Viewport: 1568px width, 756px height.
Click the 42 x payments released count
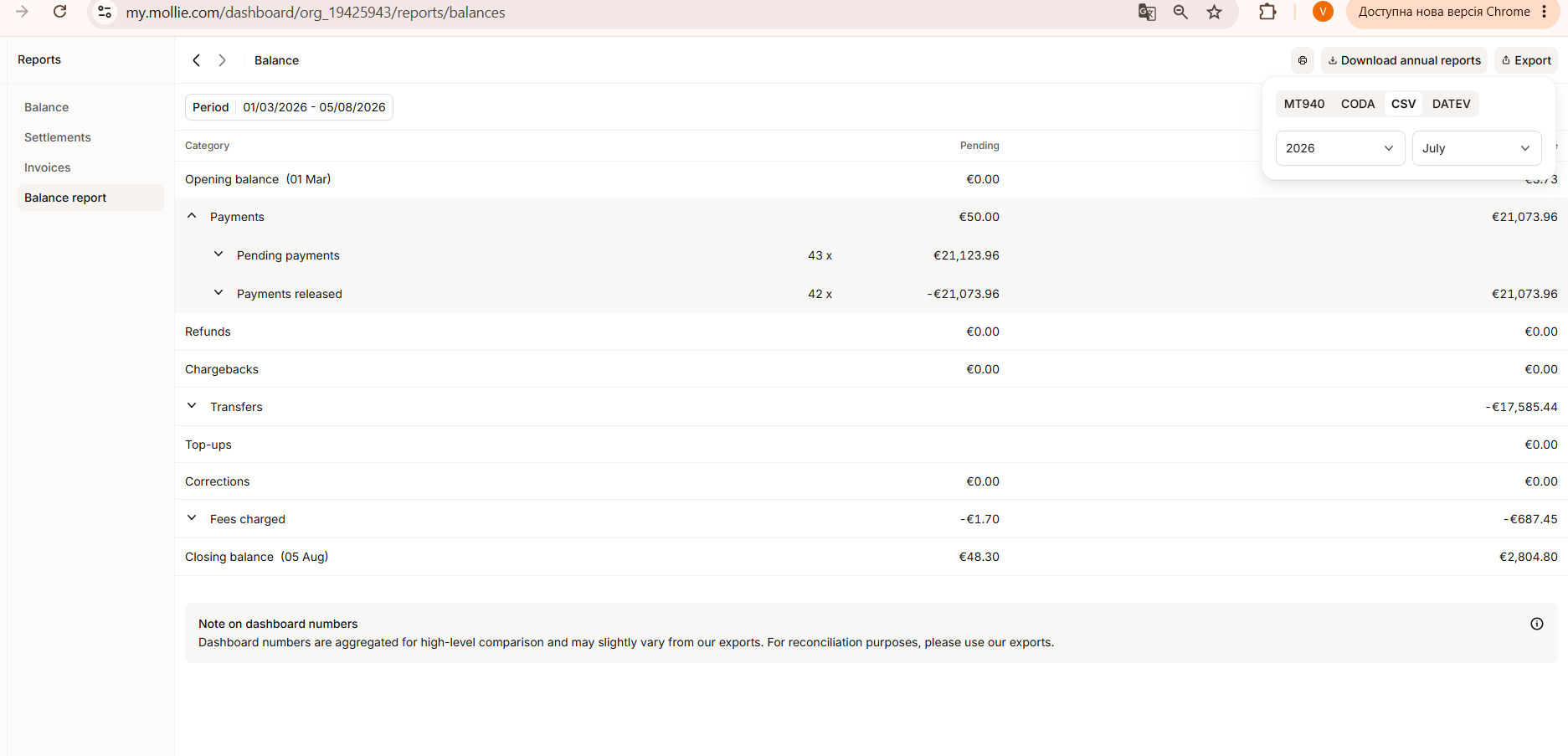pos(820,294)
